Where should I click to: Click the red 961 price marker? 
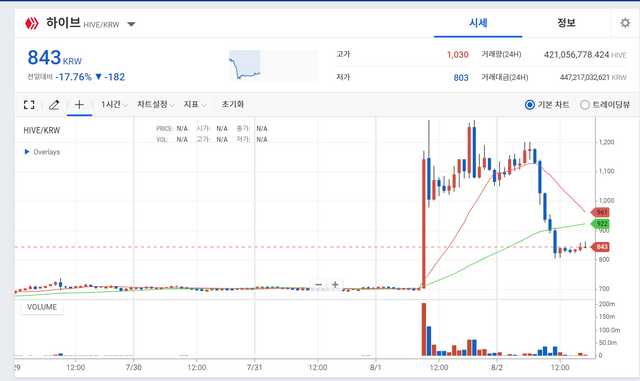(600, 212)
